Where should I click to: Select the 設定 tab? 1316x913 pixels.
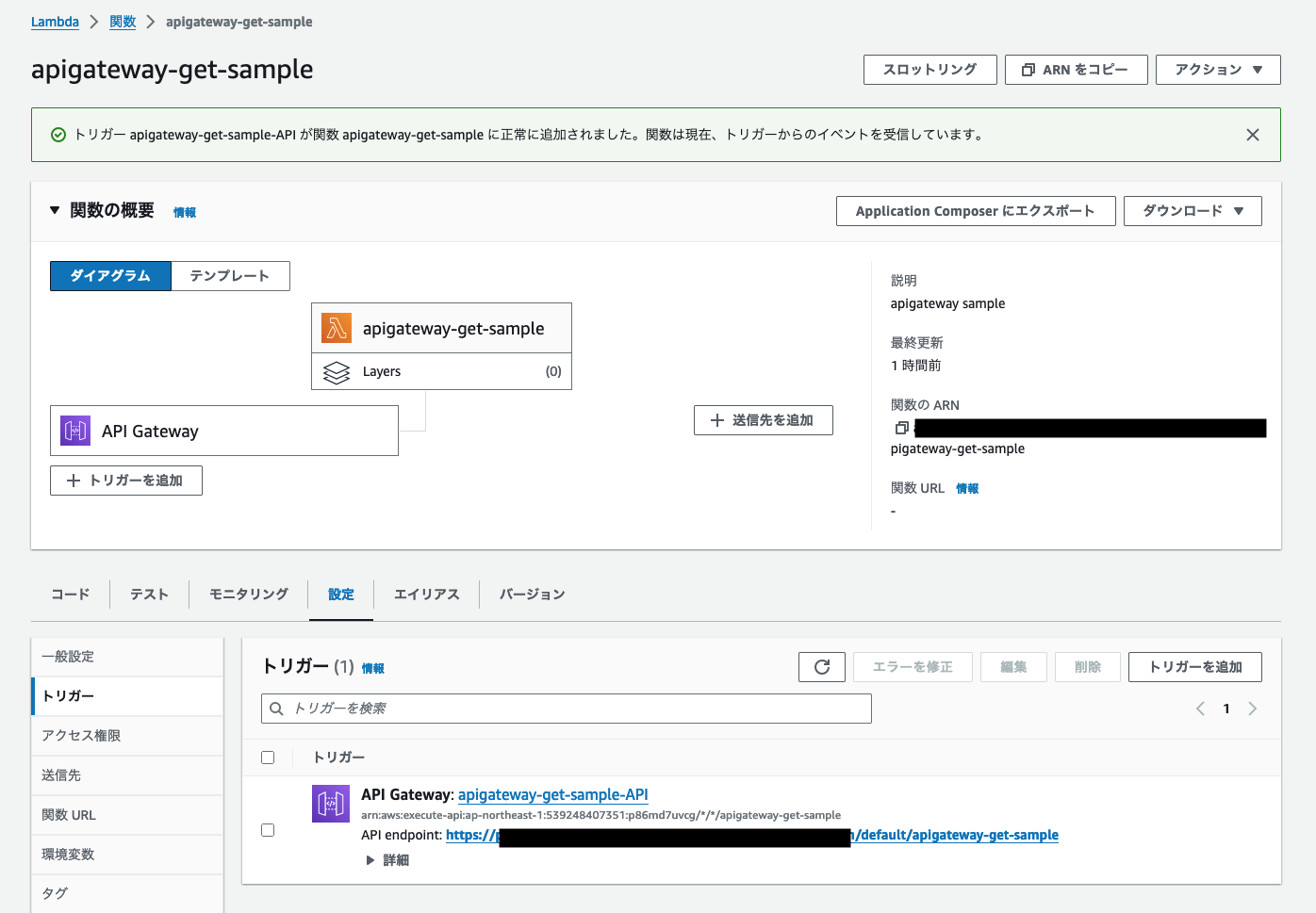pyautogui.click(x=341, y=595)
